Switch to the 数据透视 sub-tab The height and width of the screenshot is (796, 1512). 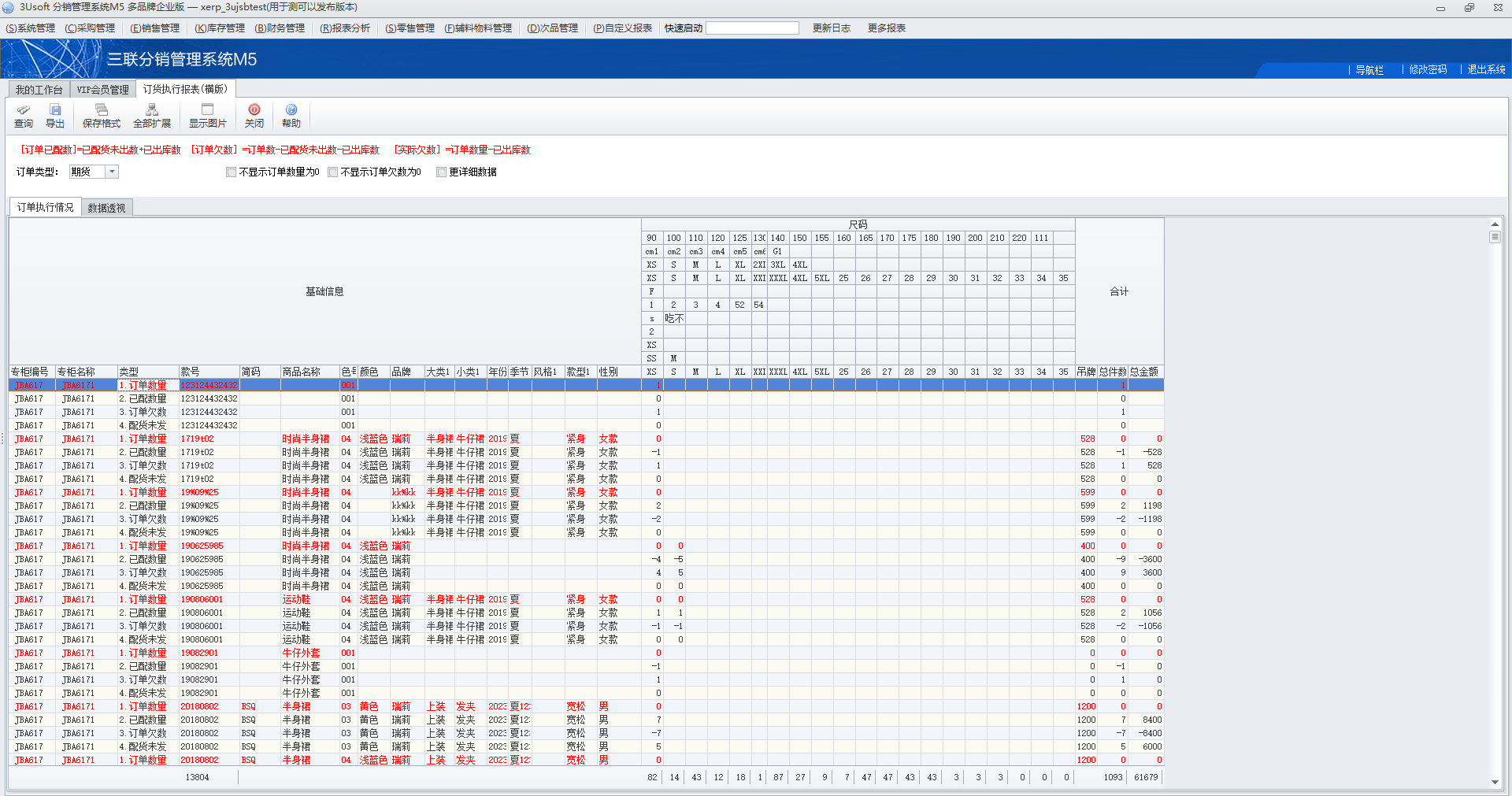(106, 208)
